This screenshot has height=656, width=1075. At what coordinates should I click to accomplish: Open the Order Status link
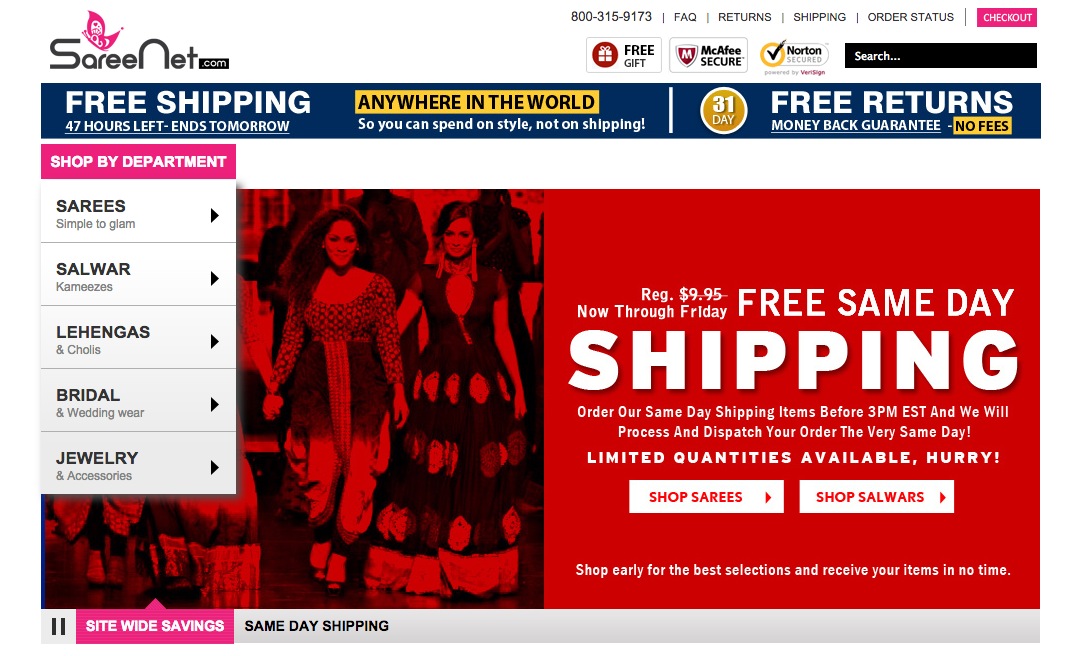pyautogui.click(x=910, y=17)
